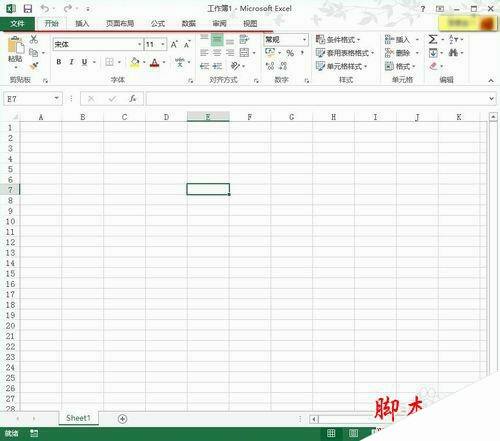The width and height of the screenshot is (500, 441).
Task: Click the AutoSum sigma icon
Action: (433, 40)
